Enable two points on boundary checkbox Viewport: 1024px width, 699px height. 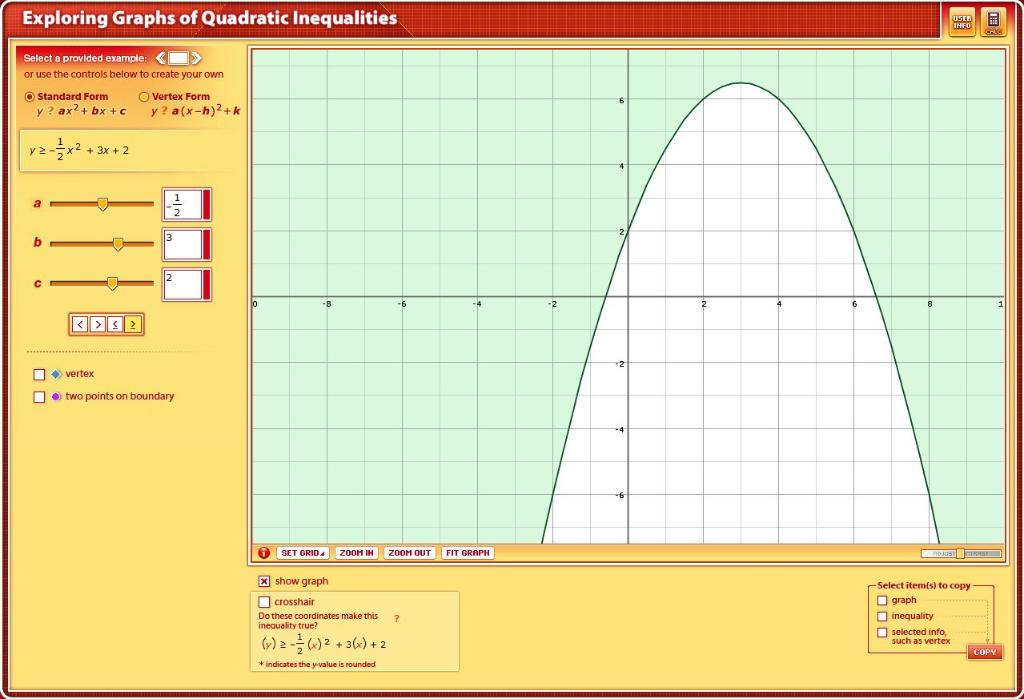point(39,397)
